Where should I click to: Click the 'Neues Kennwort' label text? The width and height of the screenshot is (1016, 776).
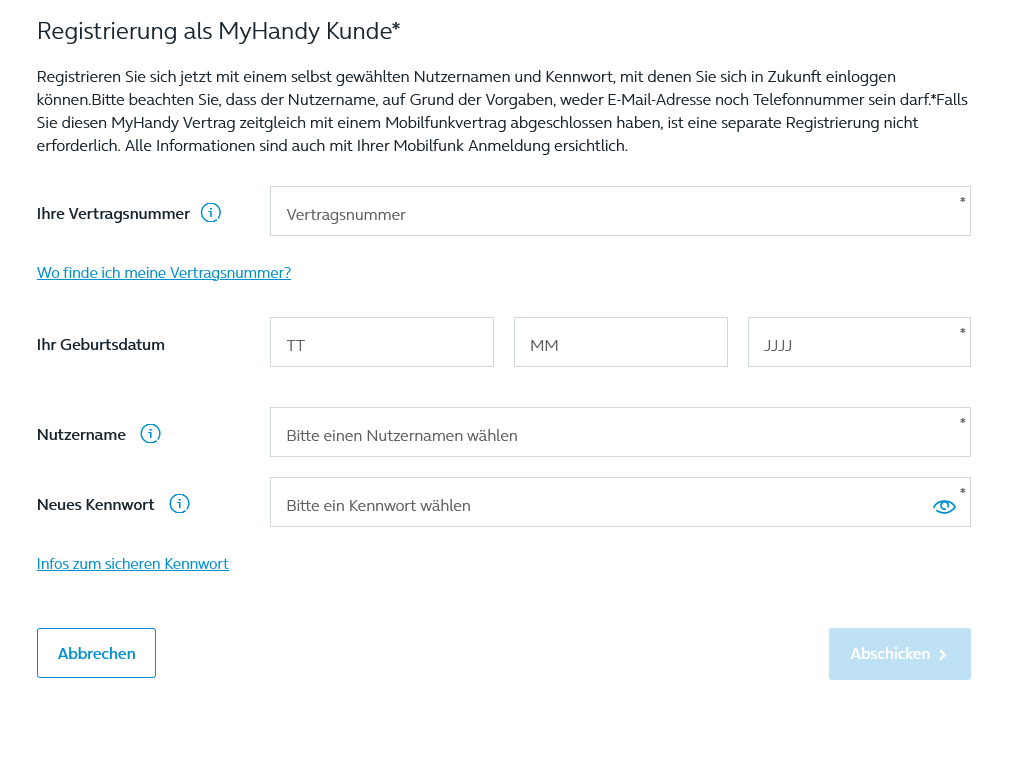coord(95,505)
